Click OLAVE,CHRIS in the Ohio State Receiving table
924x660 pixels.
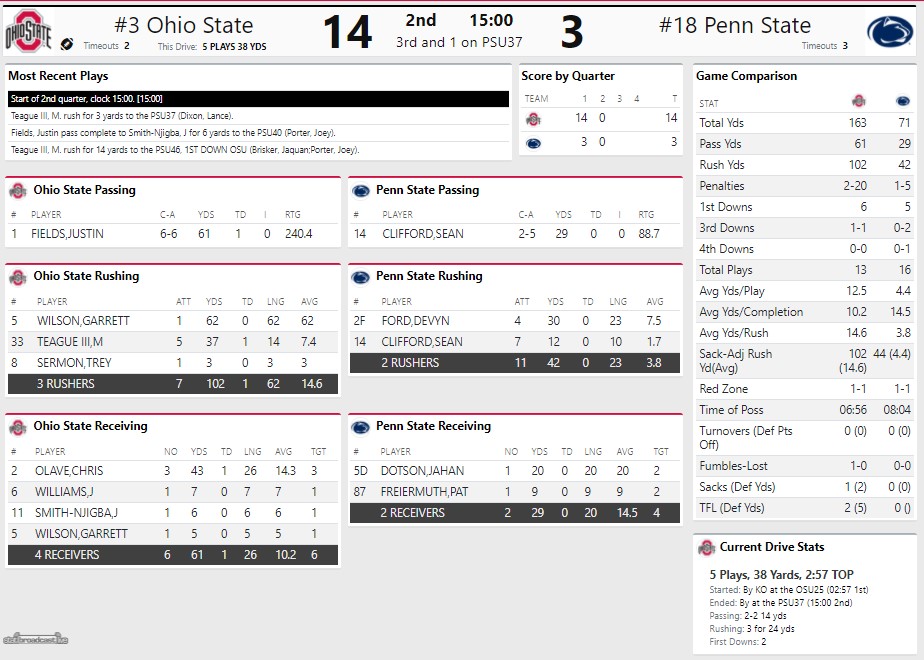click(x=69, y=471)
